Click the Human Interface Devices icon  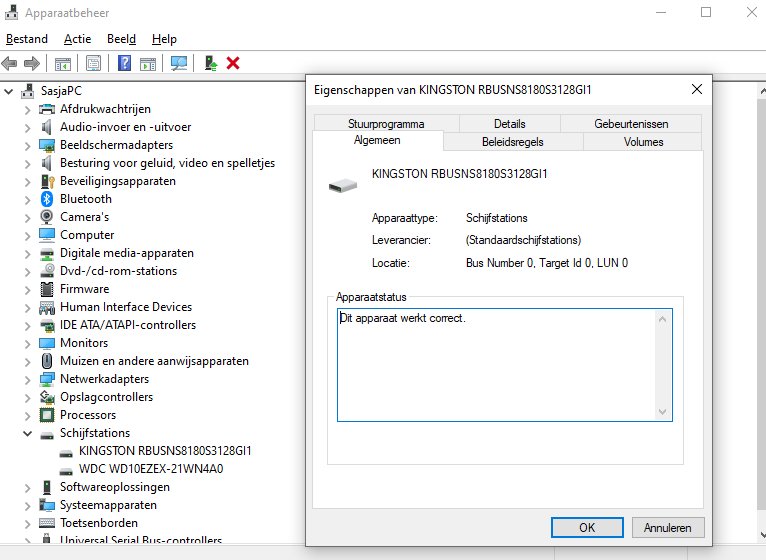(x=47, y=307)
